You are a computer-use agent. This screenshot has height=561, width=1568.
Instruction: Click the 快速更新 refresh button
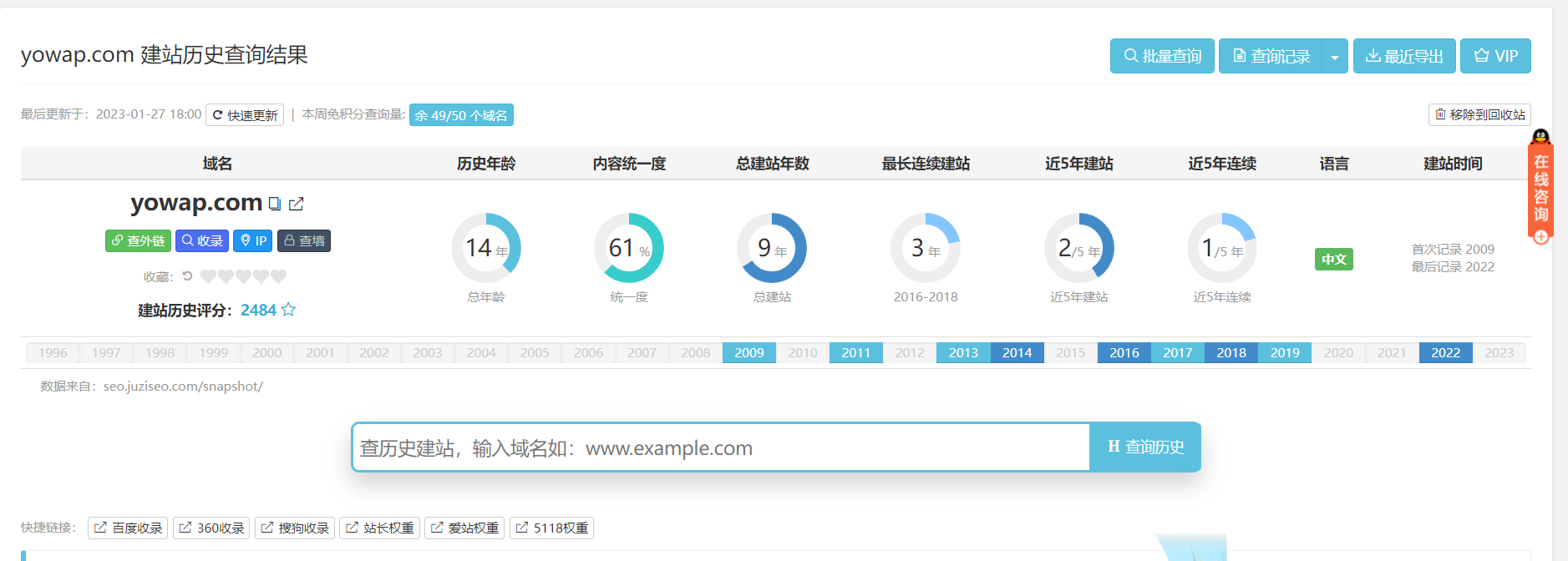point(245,114)
